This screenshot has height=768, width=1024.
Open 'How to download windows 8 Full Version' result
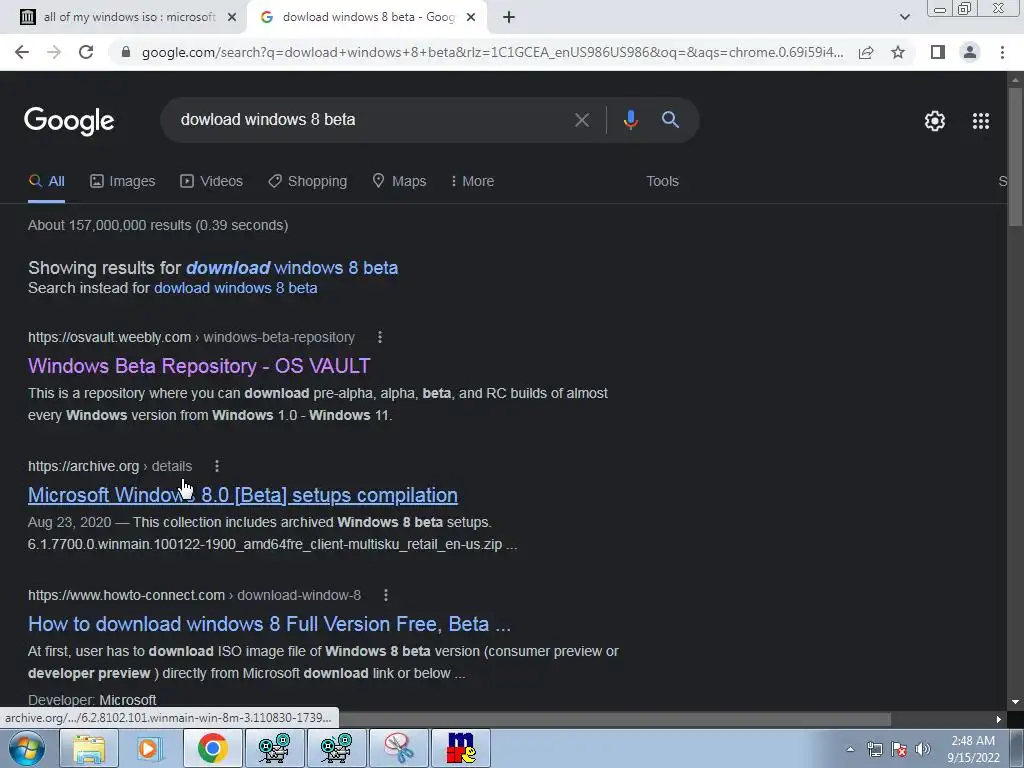click(x=269, y=624)
